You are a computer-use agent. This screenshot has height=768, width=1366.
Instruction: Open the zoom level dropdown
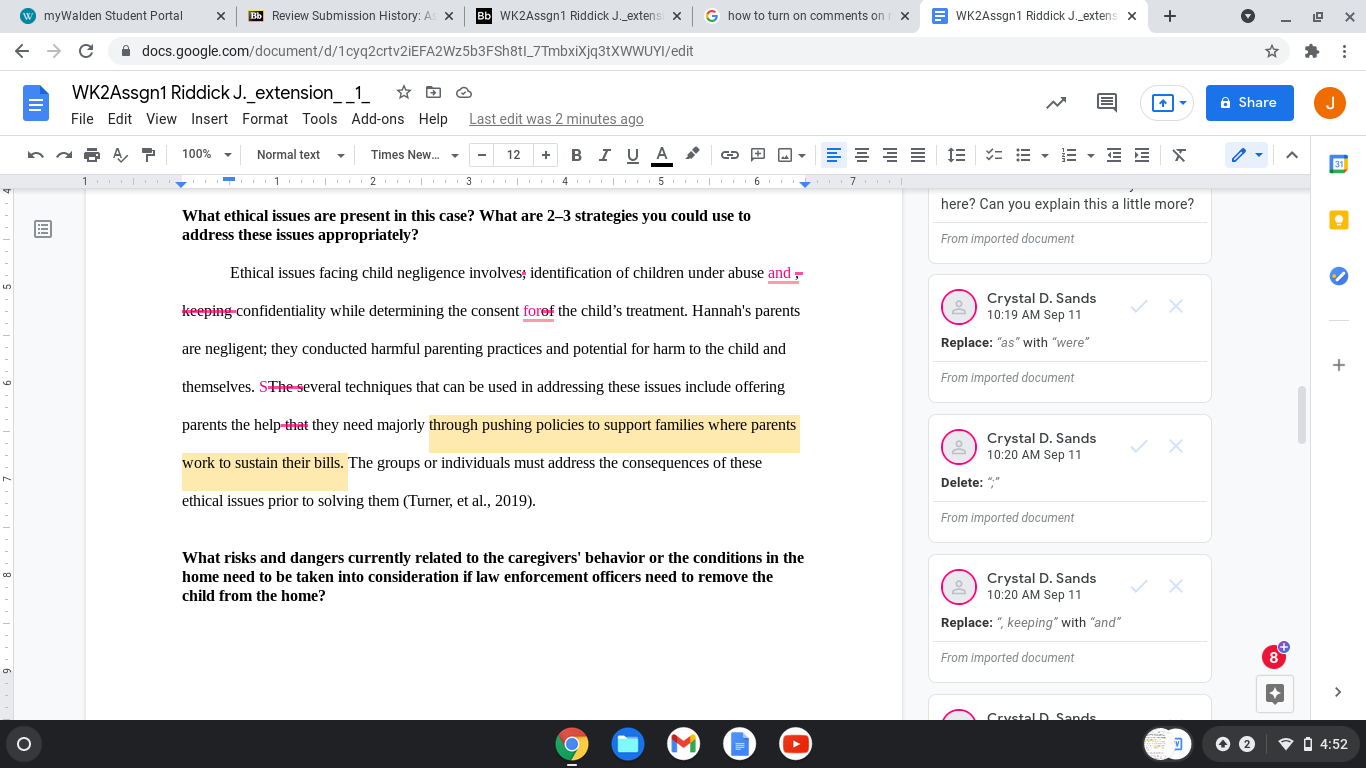pos(206,155)
